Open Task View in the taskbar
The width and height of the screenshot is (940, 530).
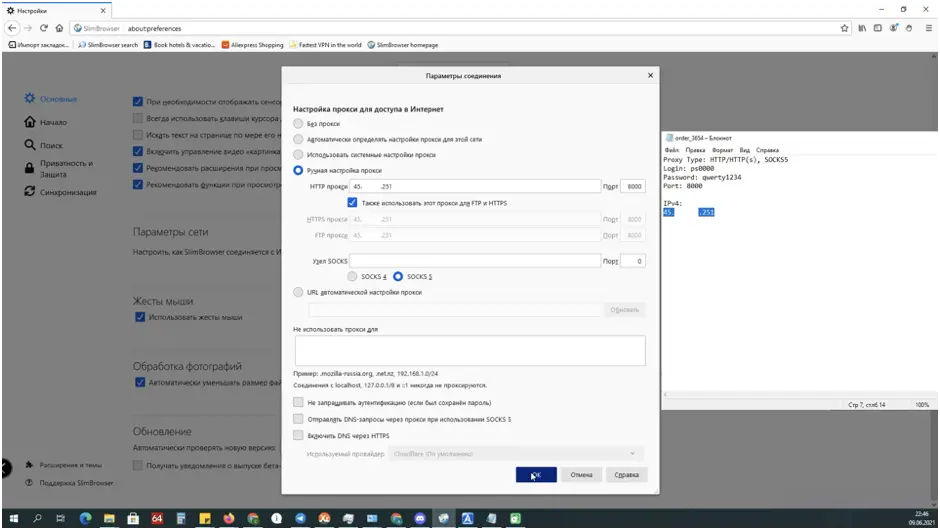click(61, 519)
